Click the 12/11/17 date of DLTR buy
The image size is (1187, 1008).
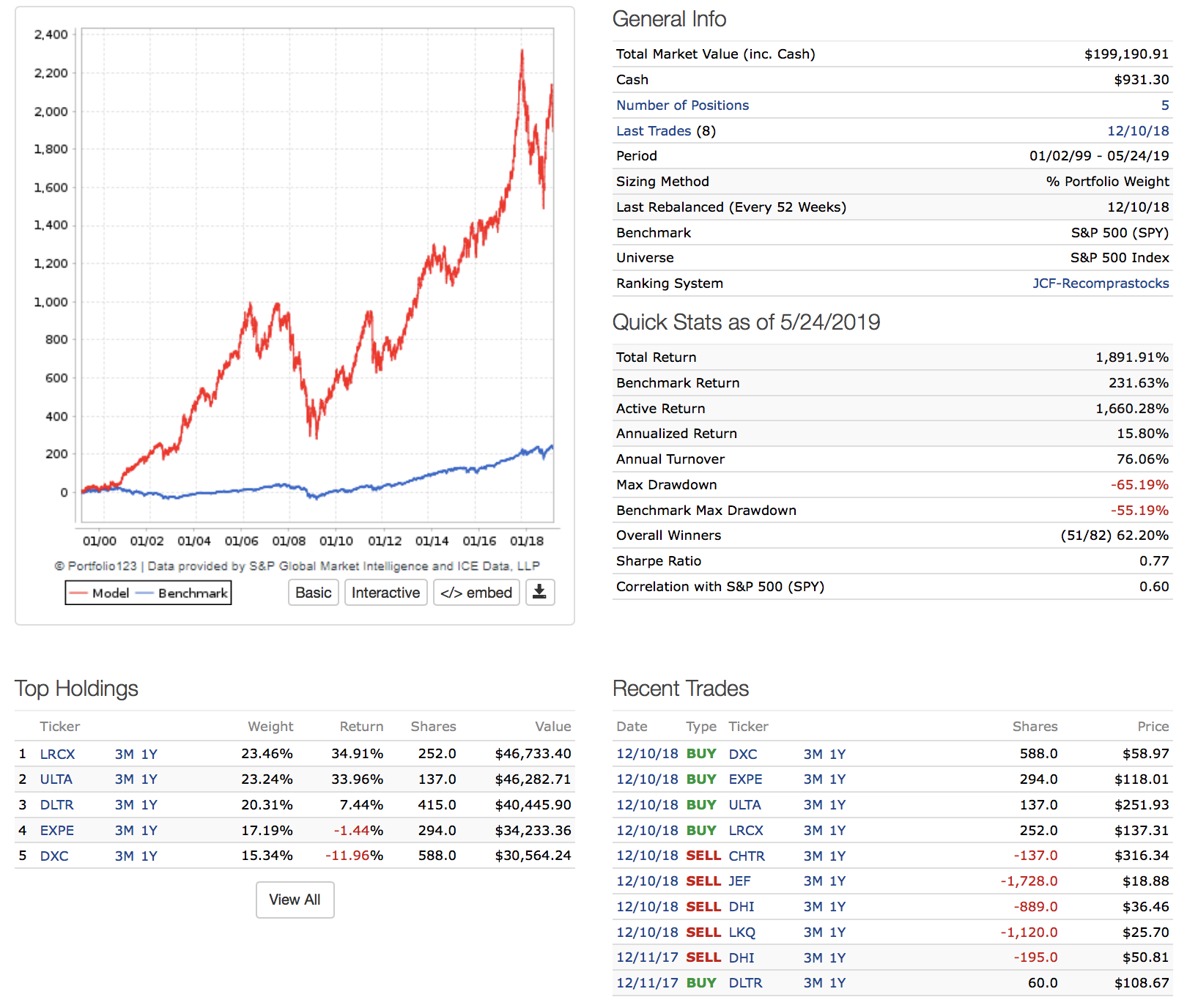[647, 983]
